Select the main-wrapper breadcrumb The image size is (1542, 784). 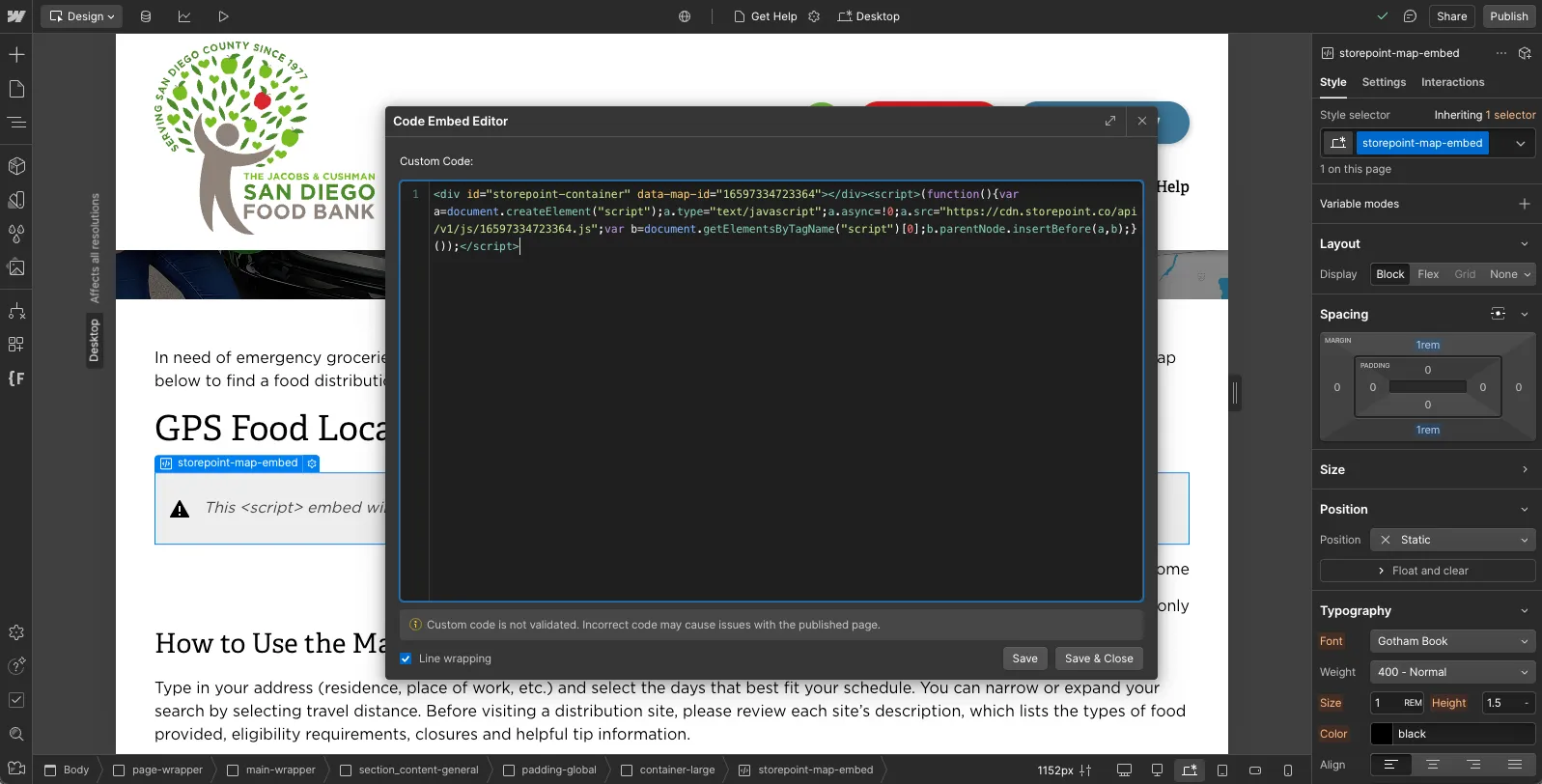[271, 770]
